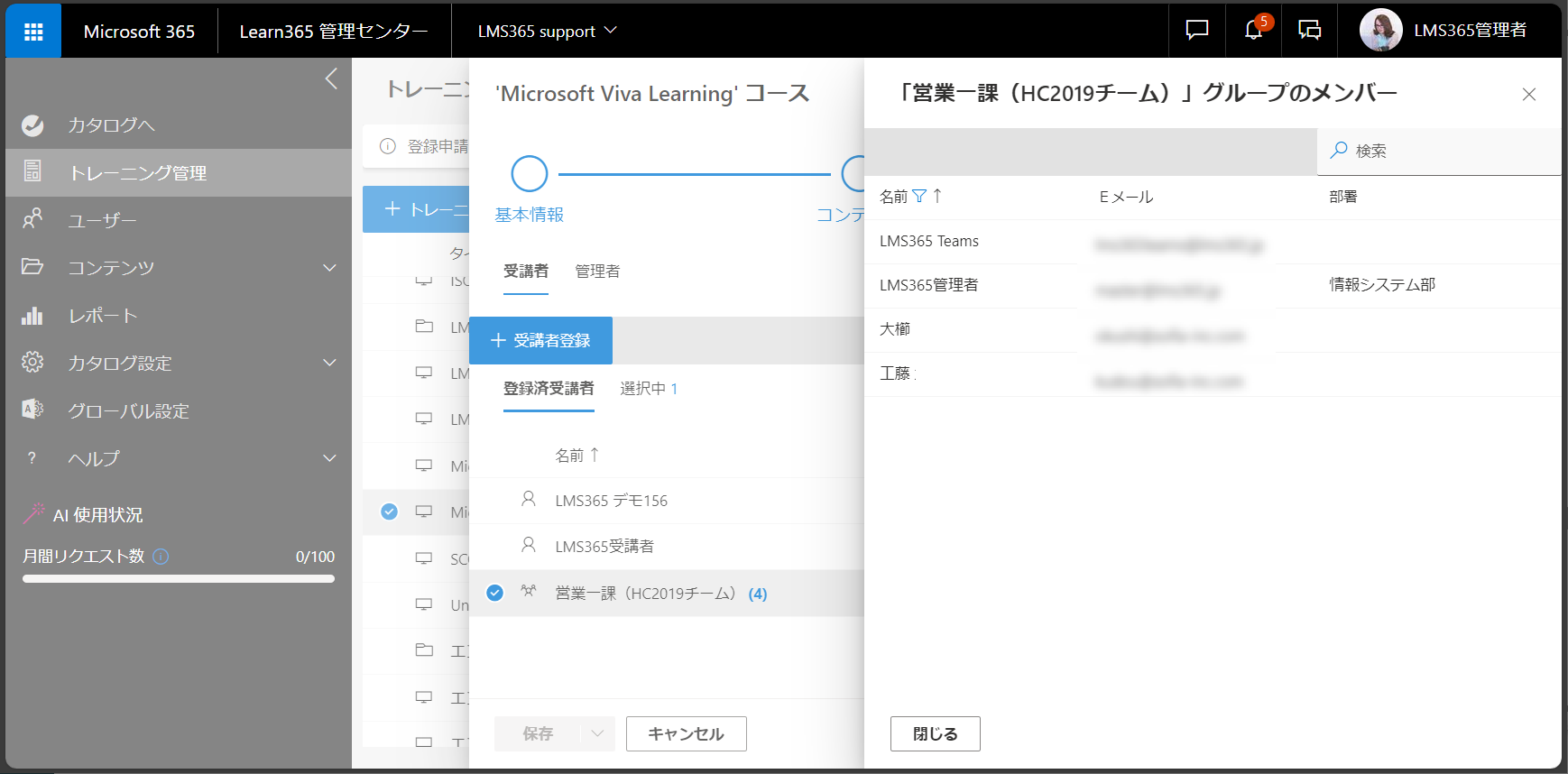Viewport: 1568px width, 774px height.
Task: Select the 工藤 member row
Action: click(1213, 374)
